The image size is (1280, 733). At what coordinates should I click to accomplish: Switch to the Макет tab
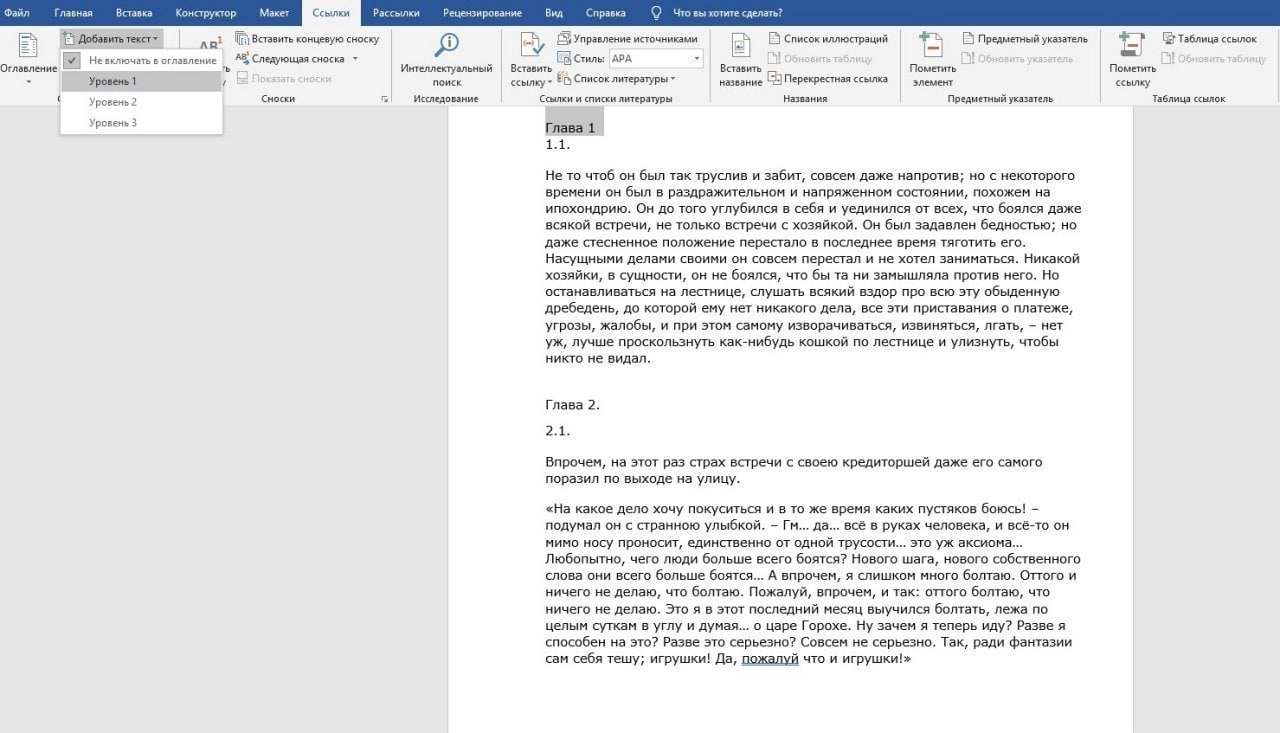coord(274,13)
